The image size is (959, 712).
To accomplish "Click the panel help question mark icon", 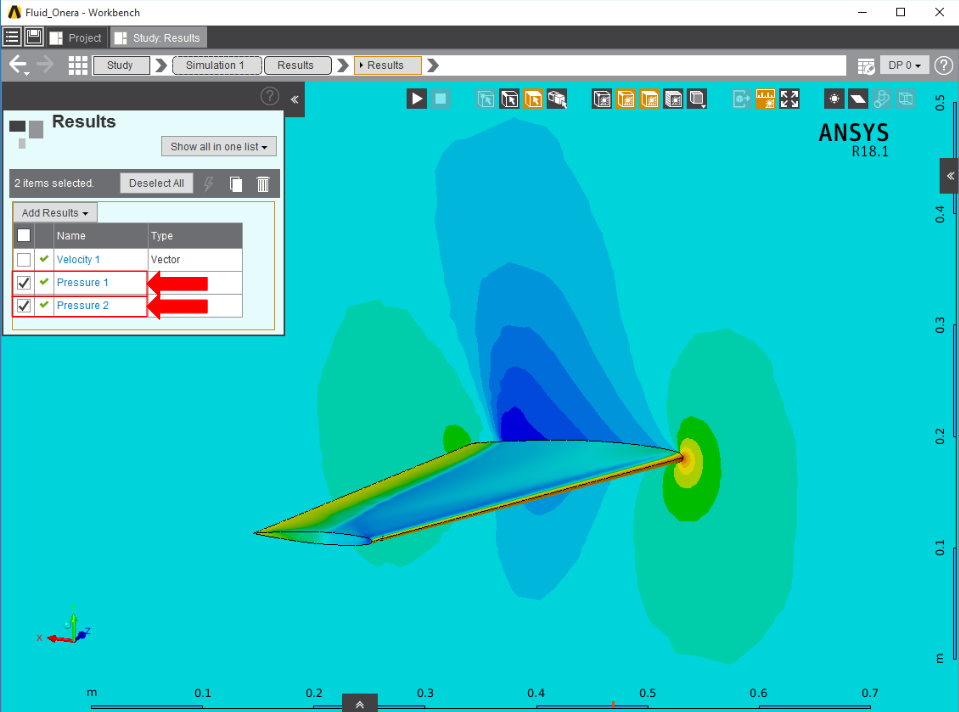I will click(270, 96).
